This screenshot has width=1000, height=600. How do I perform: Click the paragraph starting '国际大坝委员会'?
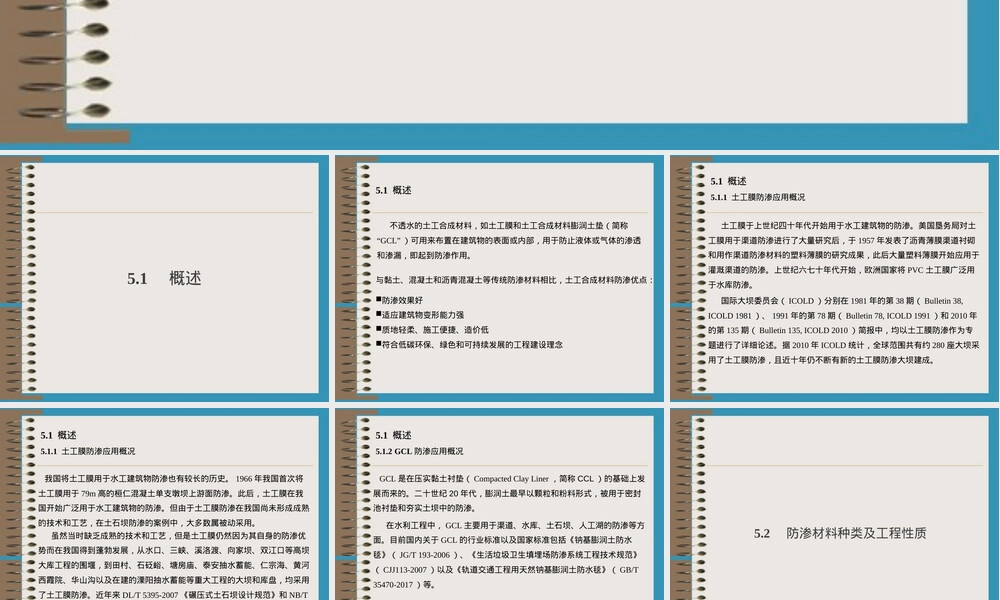(843, 330)
